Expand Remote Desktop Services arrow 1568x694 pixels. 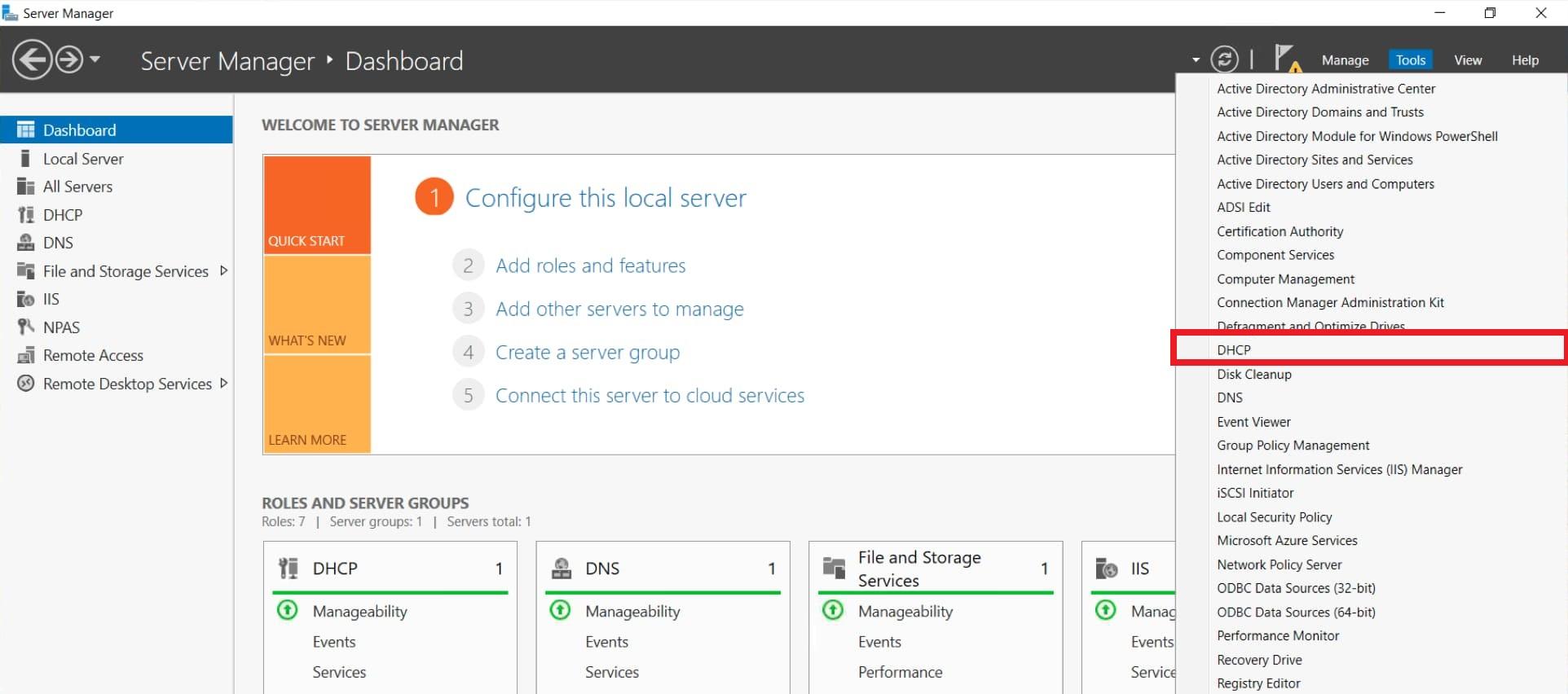tap(223, 383)
